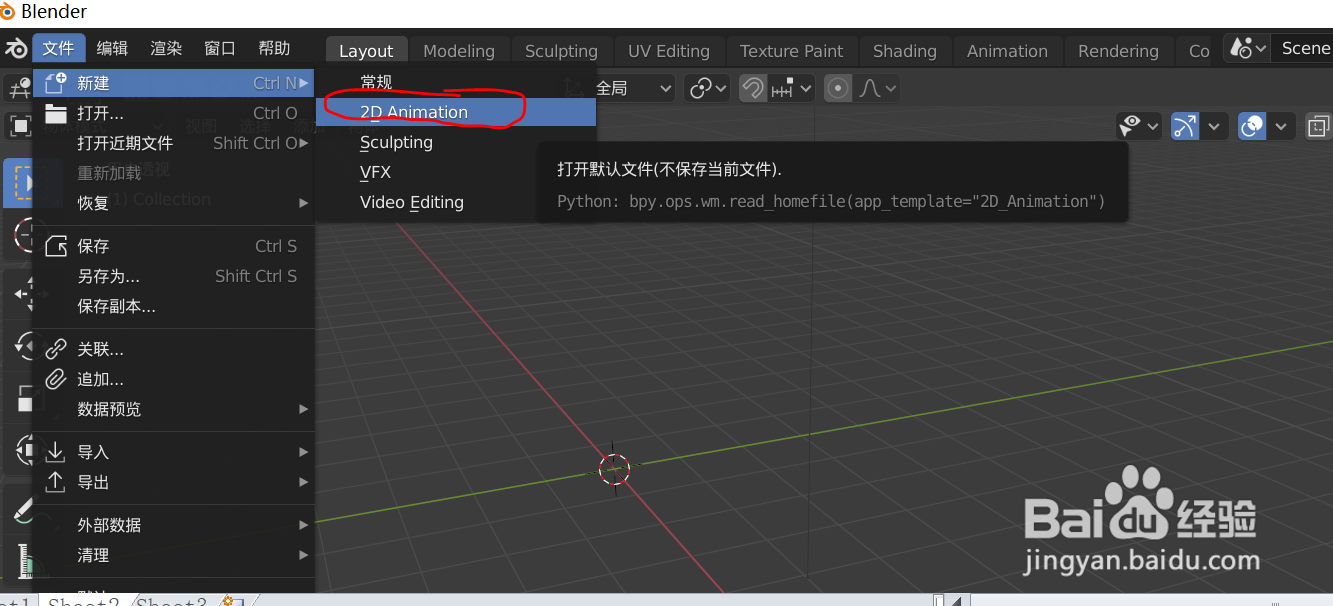Choose 另存为... in the file menu
Screen dimensions: 1333x606
point(174,276)
